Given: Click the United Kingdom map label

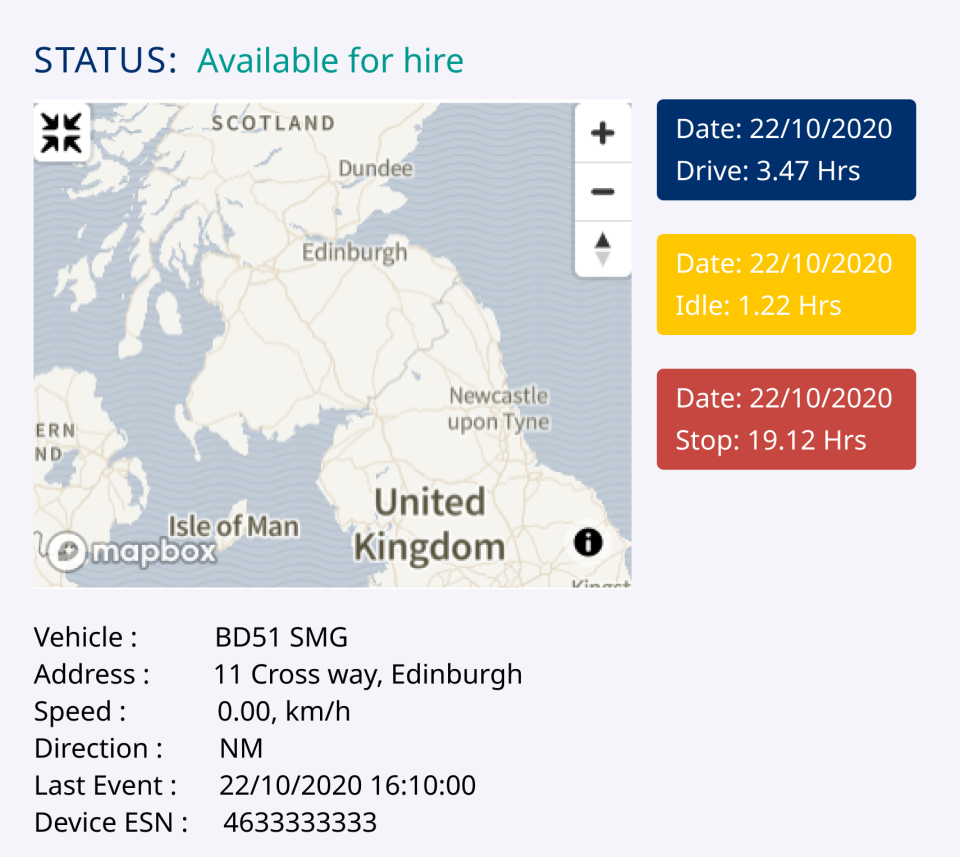Looking at the screenshot, I should coord(430,525).
